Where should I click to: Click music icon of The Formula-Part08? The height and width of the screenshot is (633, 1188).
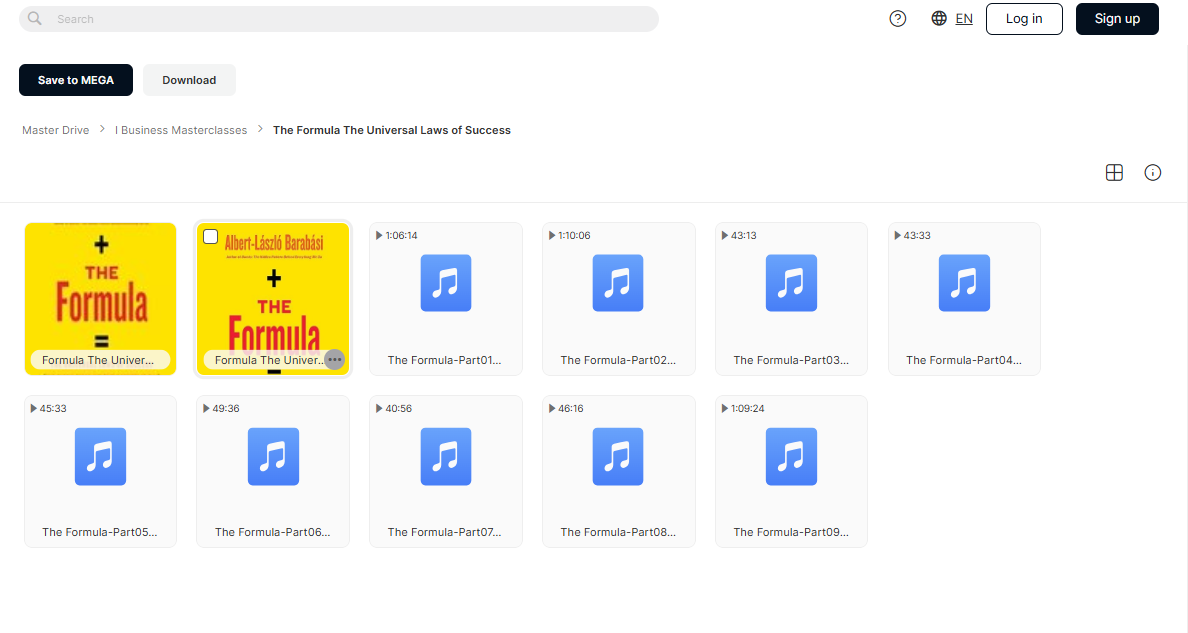(x=617, y=456)
